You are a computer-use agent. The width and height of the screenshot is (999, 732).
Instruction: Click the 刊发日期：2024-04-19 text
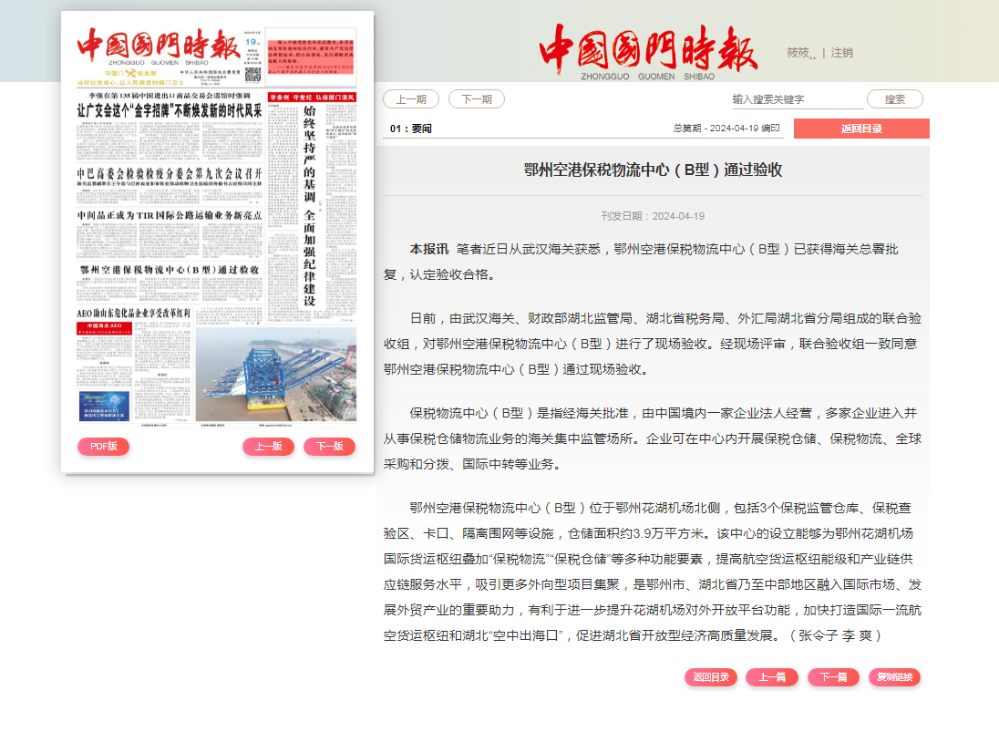coord(653,217)
